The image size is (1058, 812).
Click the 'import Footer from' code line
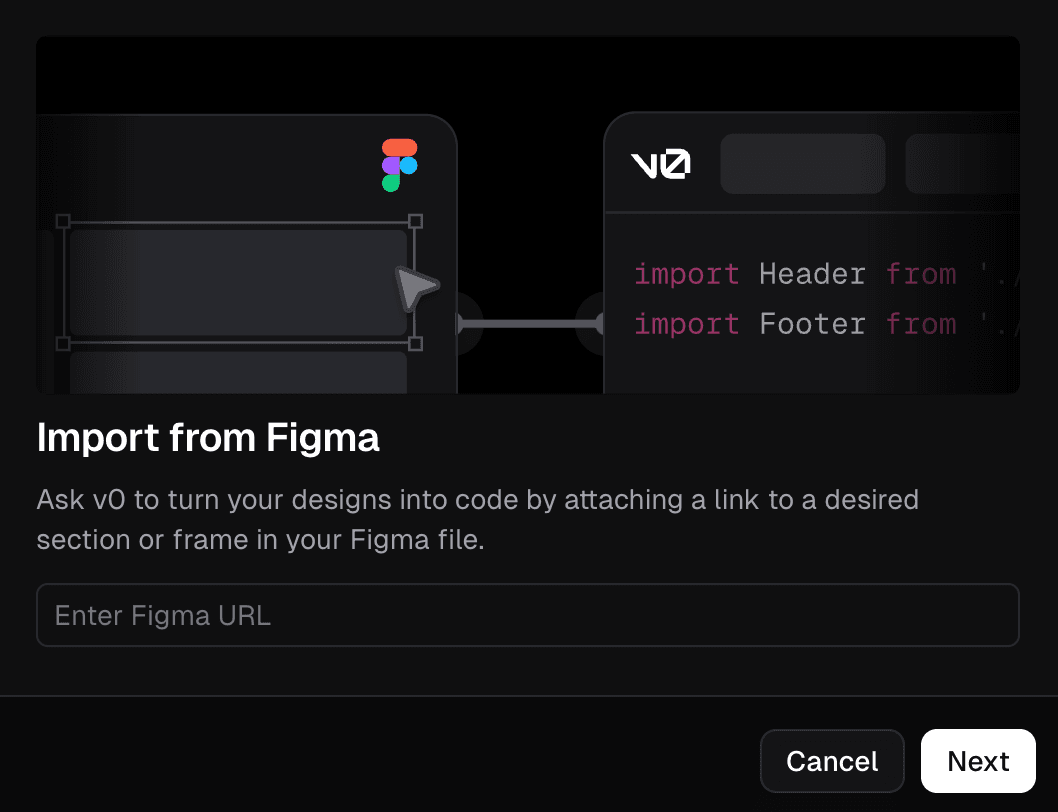[x=795, y=323]
